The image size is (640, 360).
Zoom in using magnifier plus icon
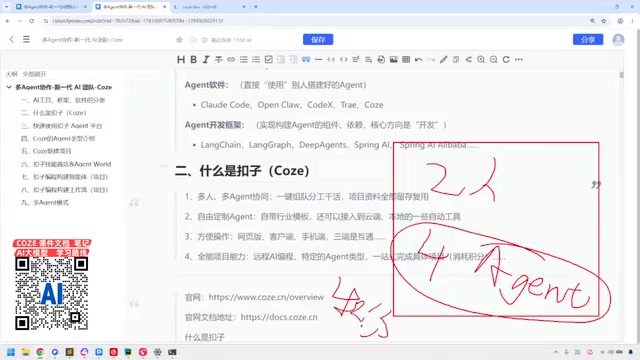(481, 60)
